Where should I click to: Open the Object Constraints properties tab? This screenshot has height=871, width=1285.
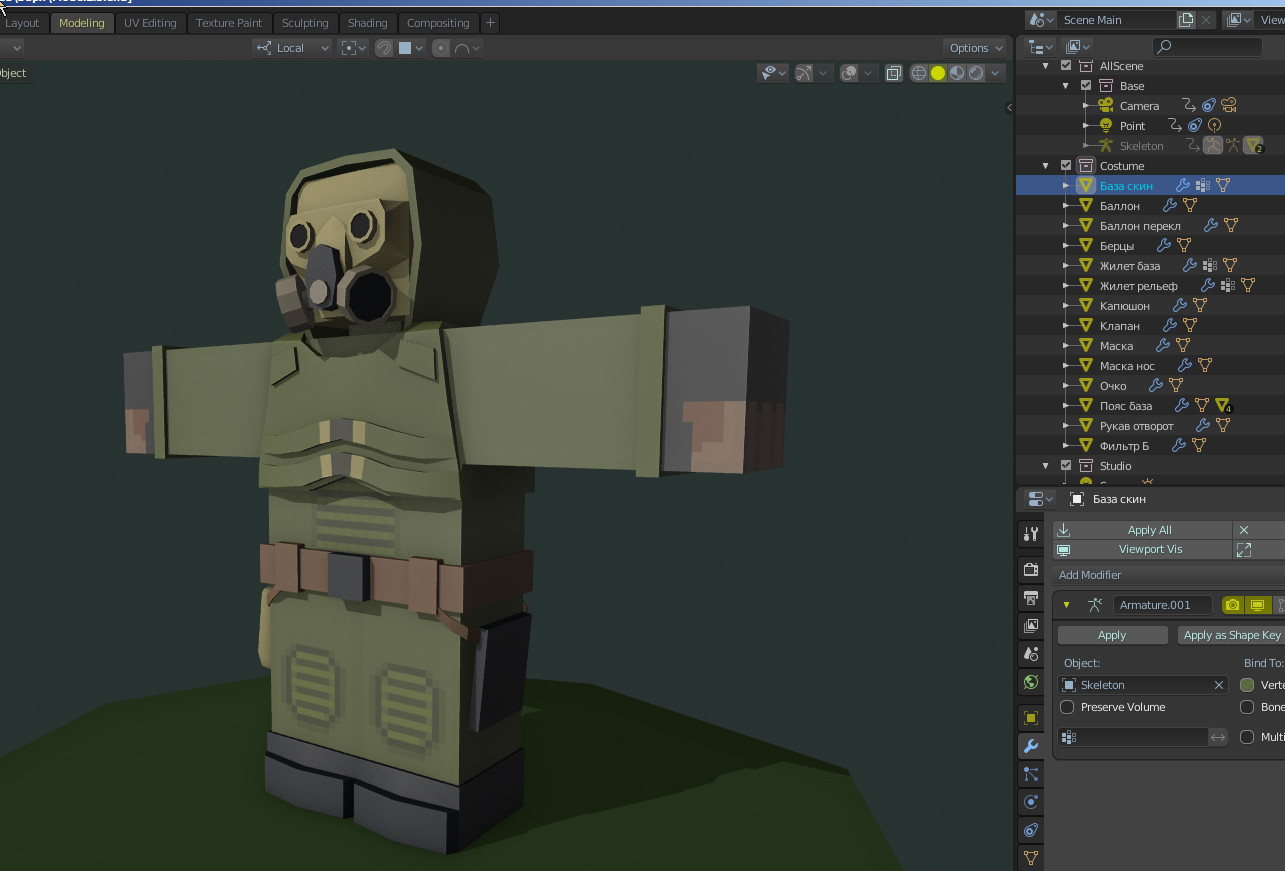pos(1031,830)
